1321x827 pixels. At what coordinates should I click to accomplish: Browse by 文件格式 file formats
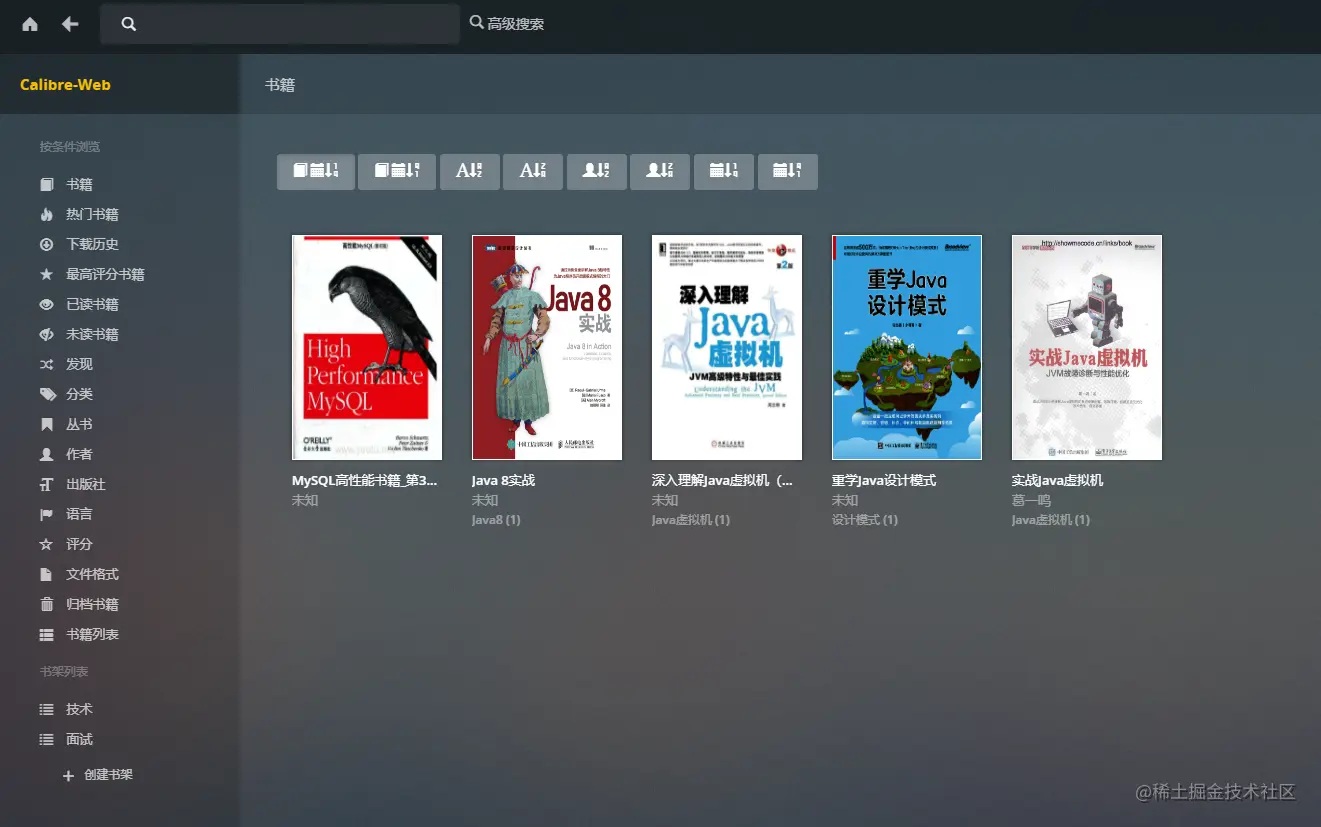click(92, 574)
